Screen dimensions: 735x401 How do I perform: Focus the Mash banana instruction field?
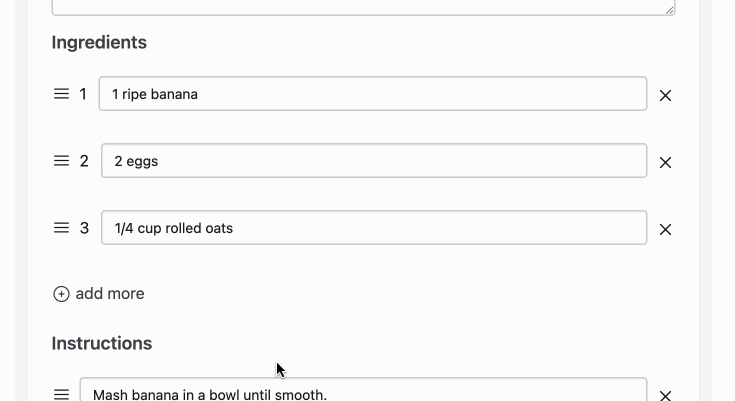click(x=363, y=390)
